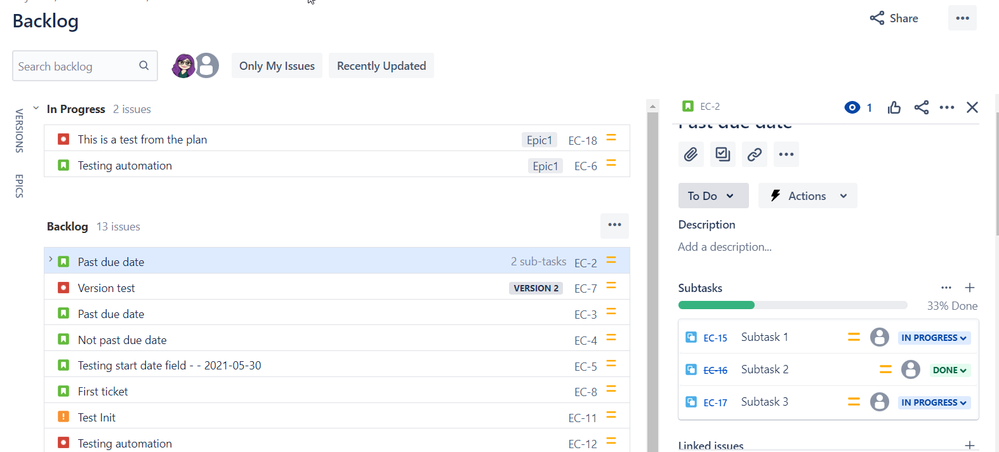Click Add a description field
Image resolution: width=999 pixels, height=452 pixels.
pyautogui.click(x=725, y=247)
